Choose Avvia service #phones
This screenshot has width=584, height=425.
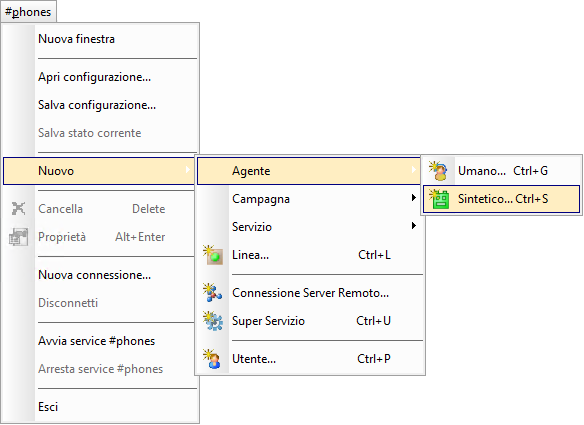99,341
